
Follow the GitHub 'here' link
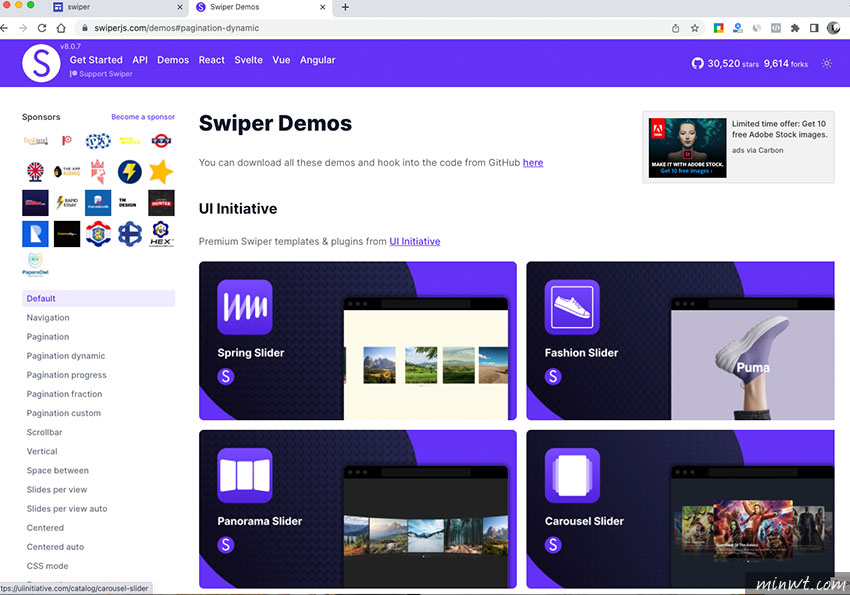[x=533, y=163]
